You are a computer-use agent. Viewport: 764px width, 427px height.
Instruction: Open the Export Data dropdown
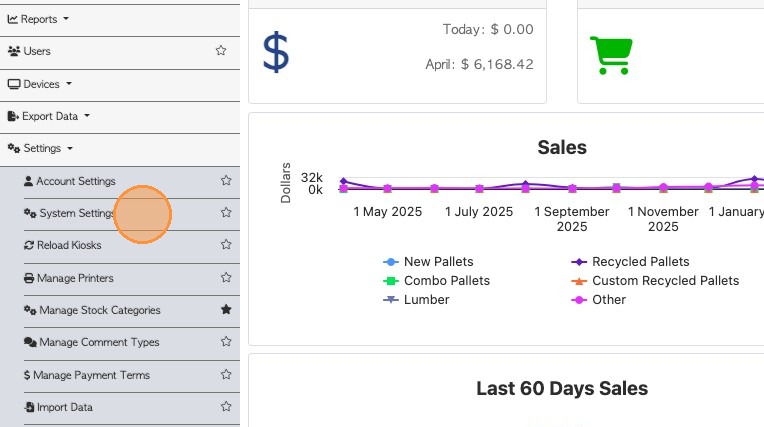point(49,116)
